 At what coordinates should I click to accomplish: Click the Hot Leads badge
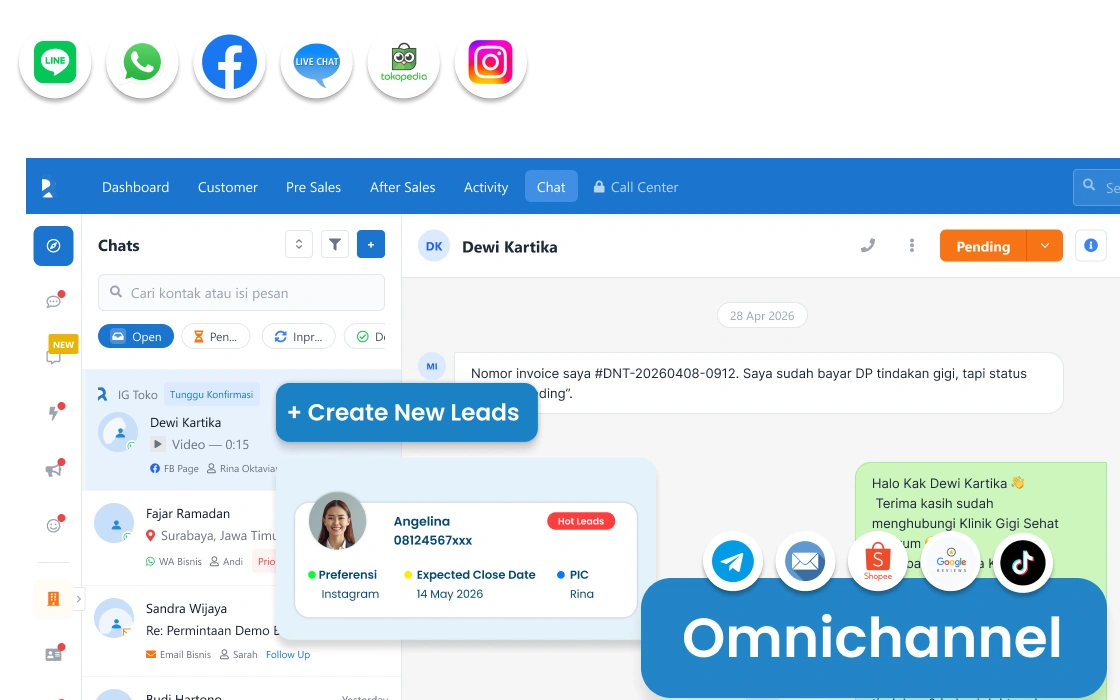[x=581, y=521]
